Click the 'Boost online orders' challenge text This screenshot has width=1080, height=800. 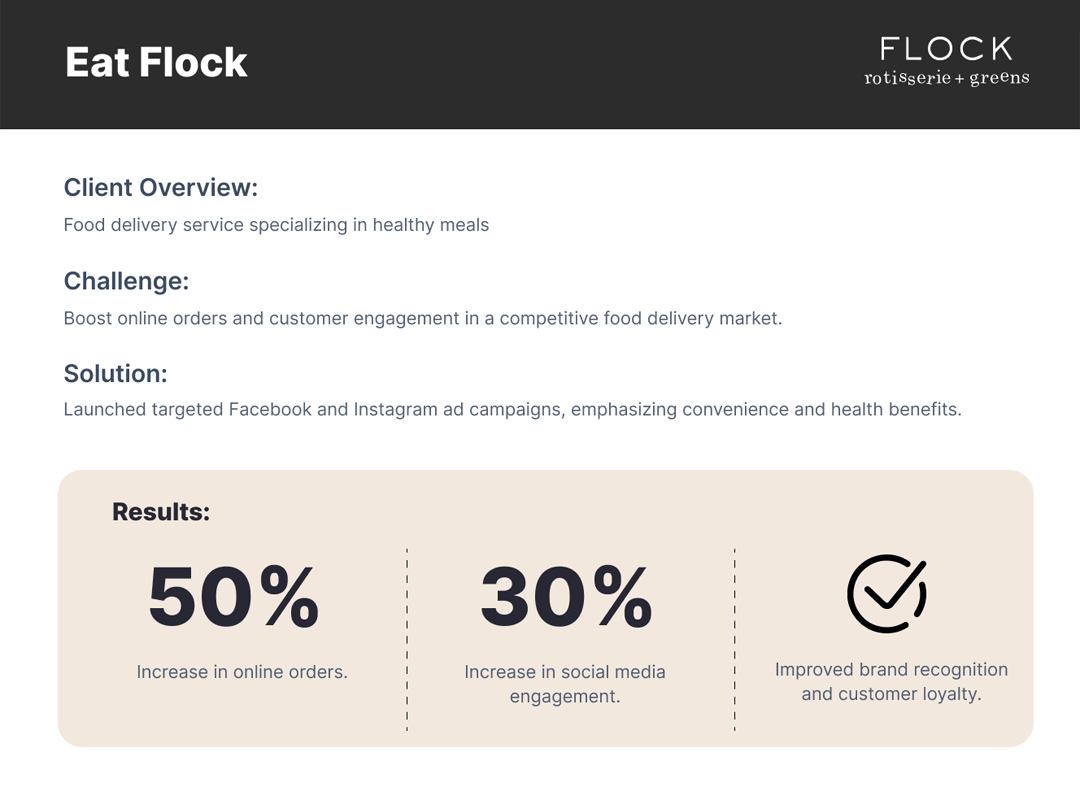pos(423,318)
